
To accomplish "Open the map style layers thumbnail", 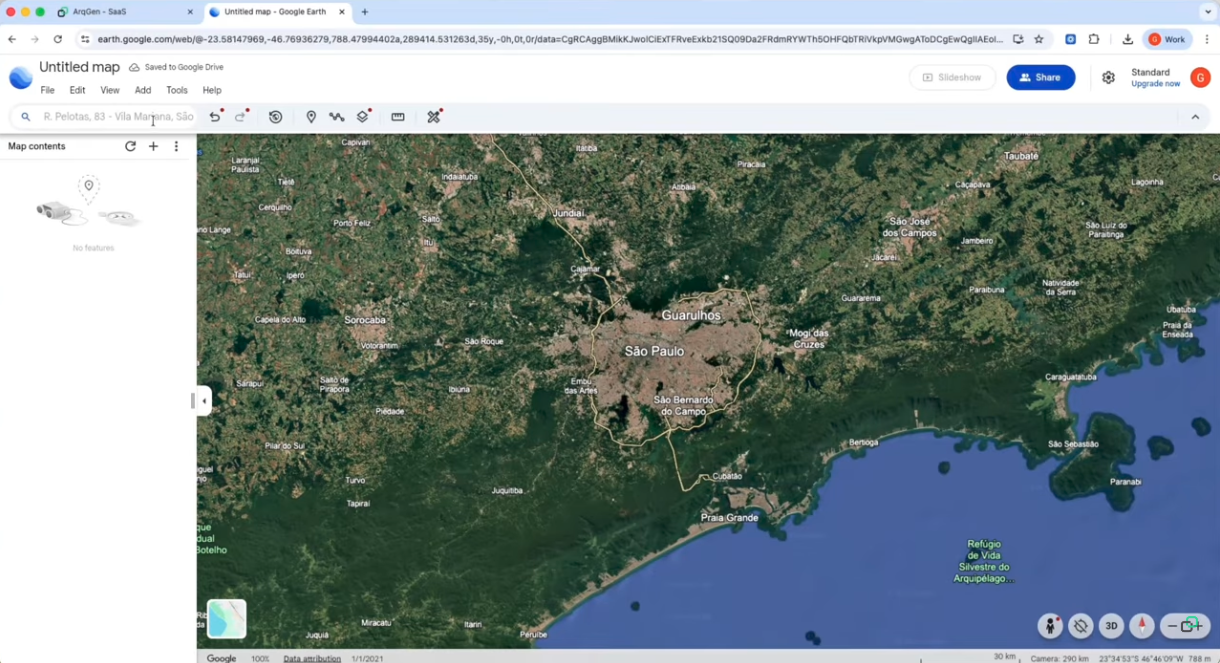I will pyautogui.click(x=227, y=619).
